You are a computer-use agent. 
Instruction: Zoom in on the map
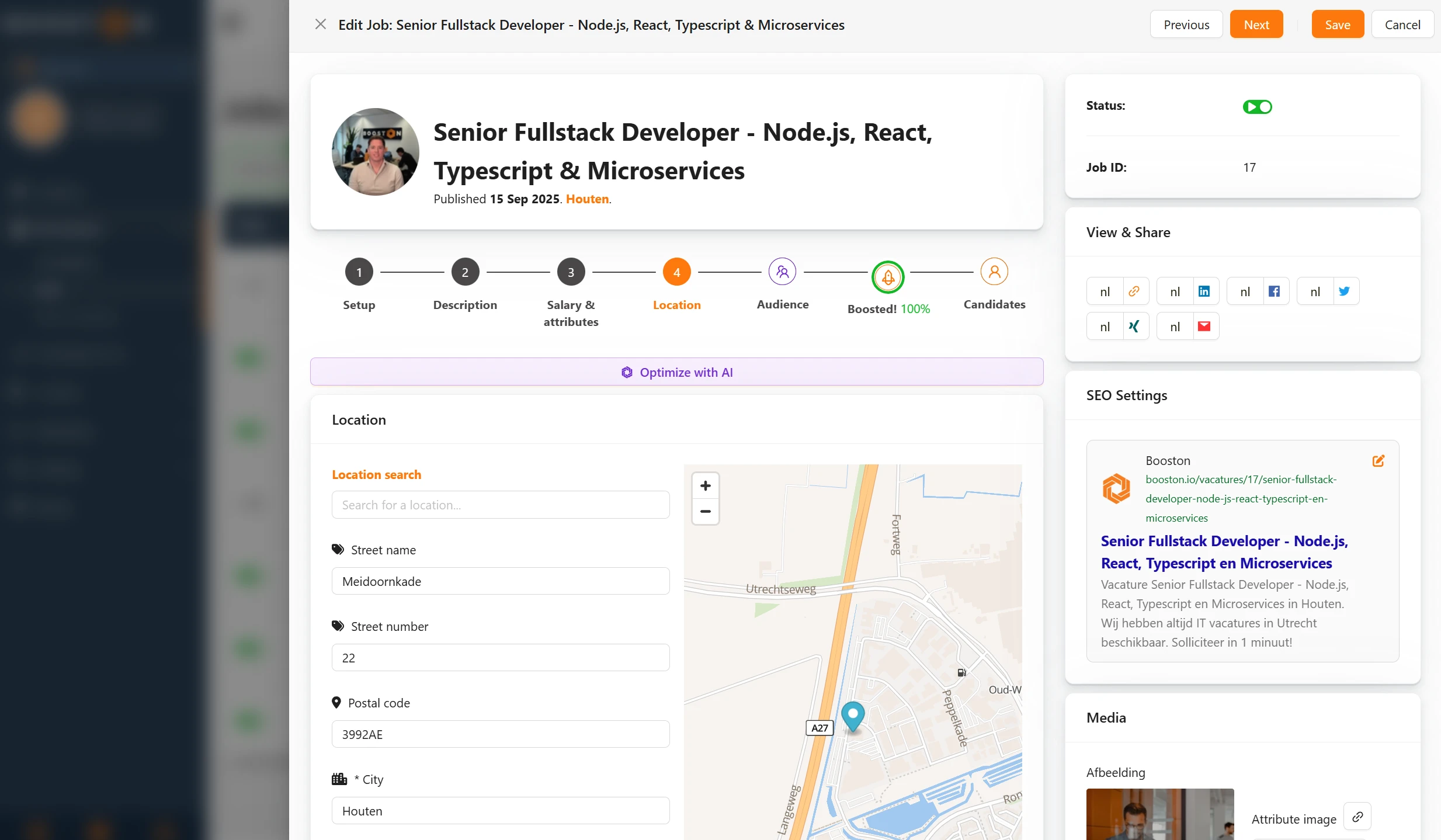(705, 485)
